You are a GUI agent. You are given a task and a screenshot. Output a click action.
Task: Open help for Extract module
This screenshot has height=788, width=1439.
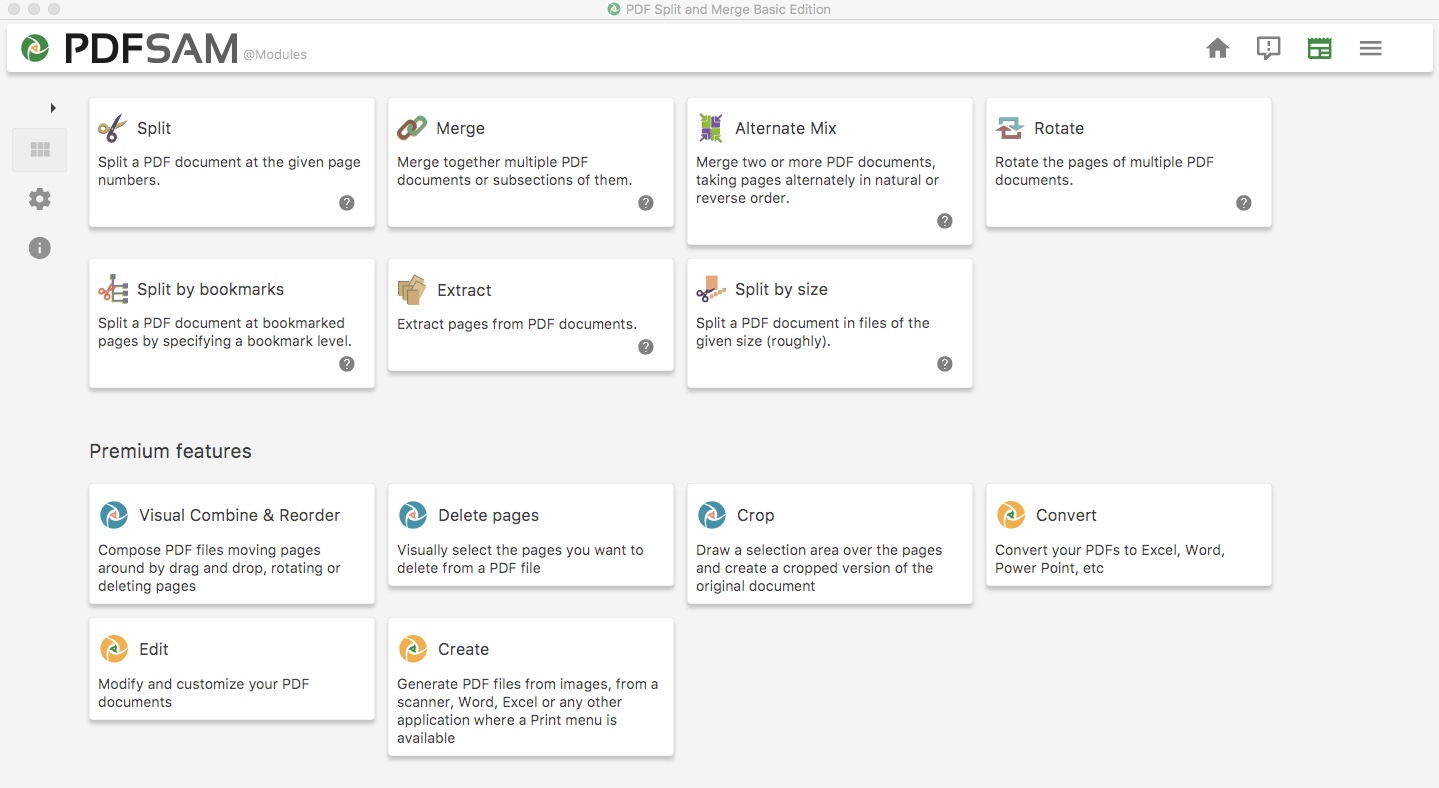click(646, 347)
